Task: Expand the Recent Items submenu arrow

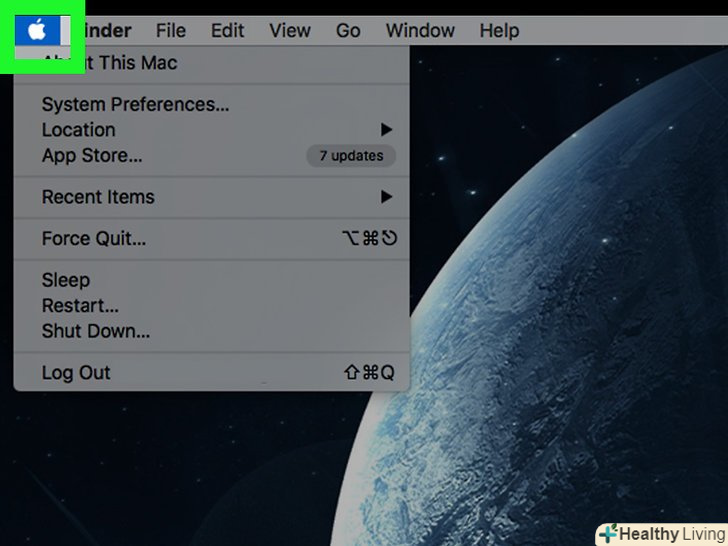Action: click(x=386, y=197)
